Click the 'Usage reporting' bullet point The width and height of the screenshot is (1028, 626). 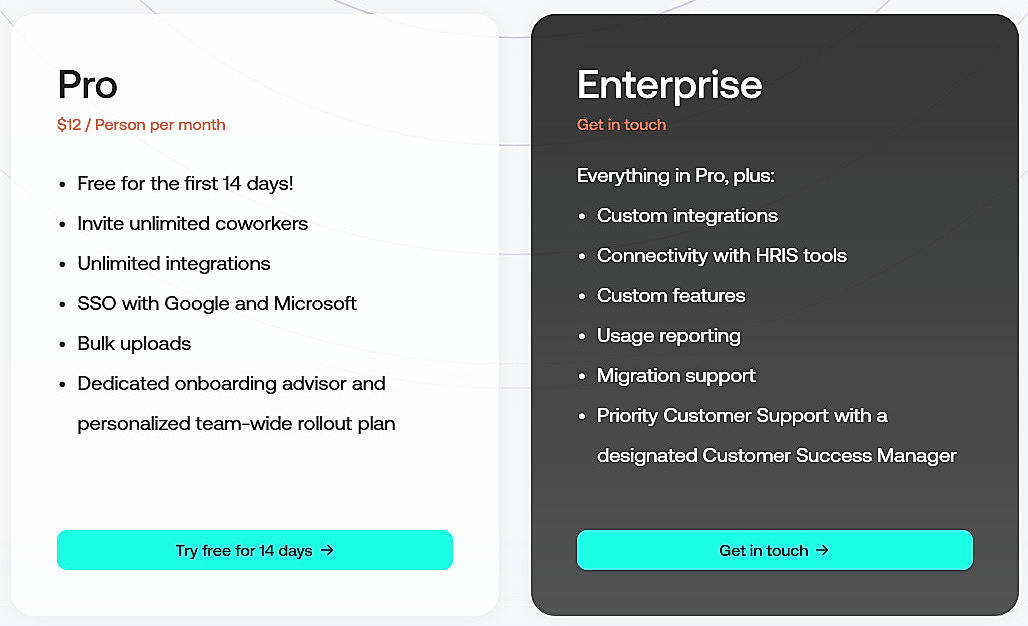668,335
